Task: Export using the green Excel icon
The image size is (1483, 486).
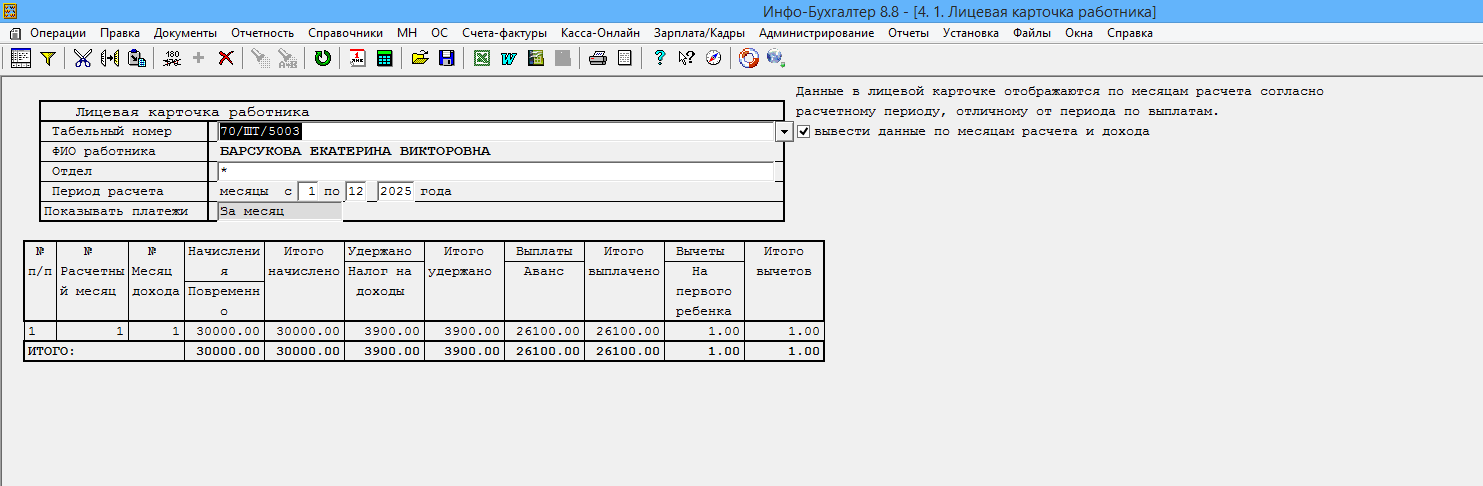Action: pyautogui.click(x=481, y=58)
